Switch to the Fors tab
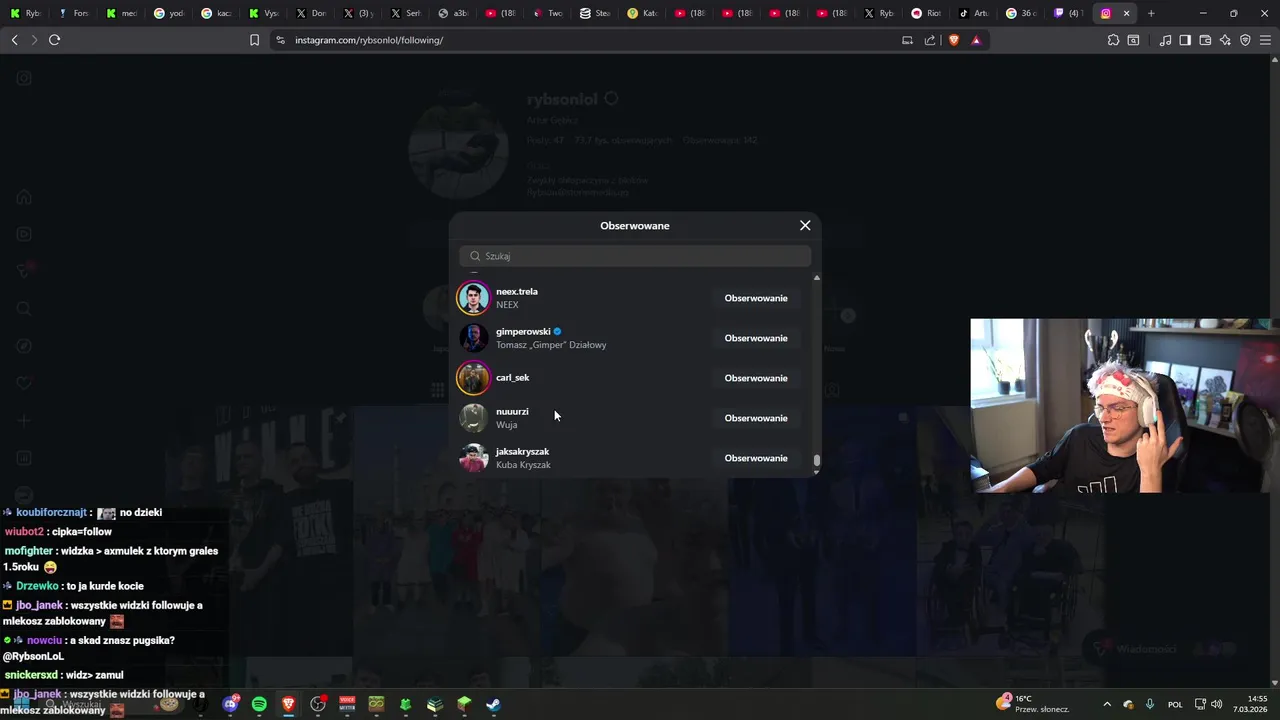1280x720 pixels. point(72,13)
